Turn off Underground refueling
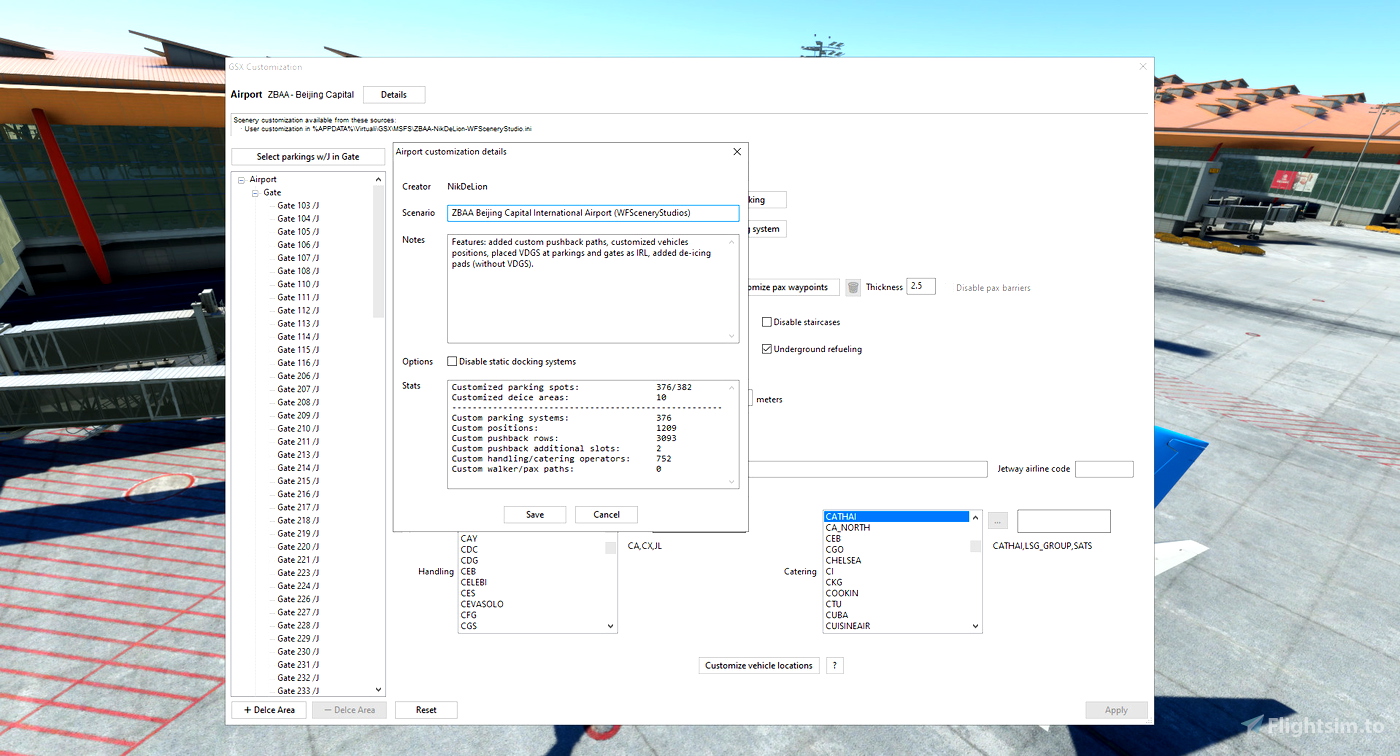This screenshot has height=756, width=1400. click(767, 348)
